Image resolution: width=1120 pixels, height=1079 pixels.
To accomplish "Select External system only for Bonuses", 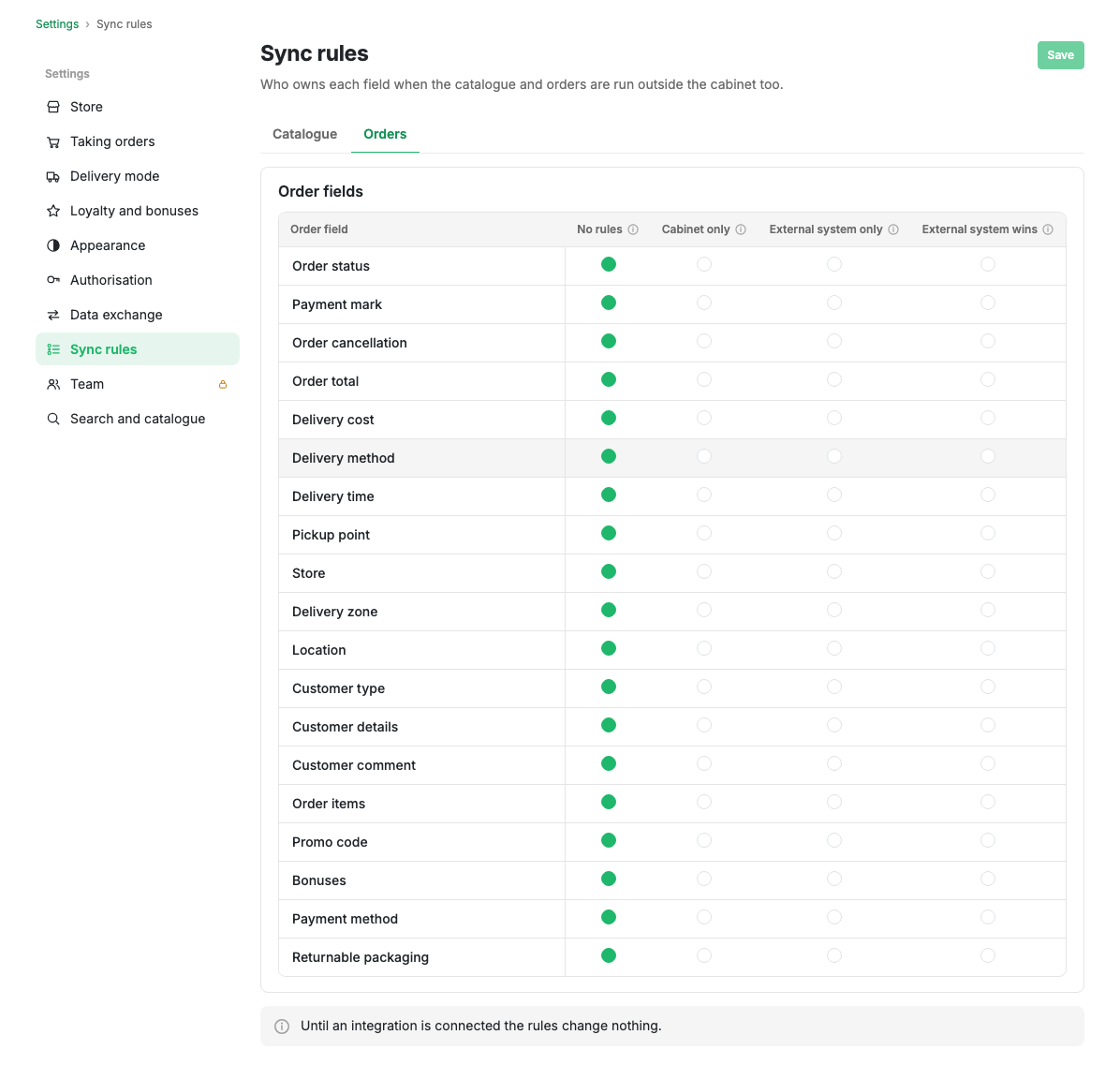I will (x=834, y=879).
